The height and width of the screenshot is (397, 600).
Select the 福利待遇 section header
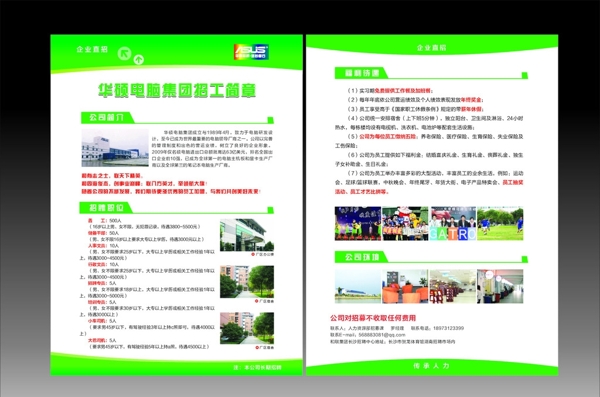[362, 73]
